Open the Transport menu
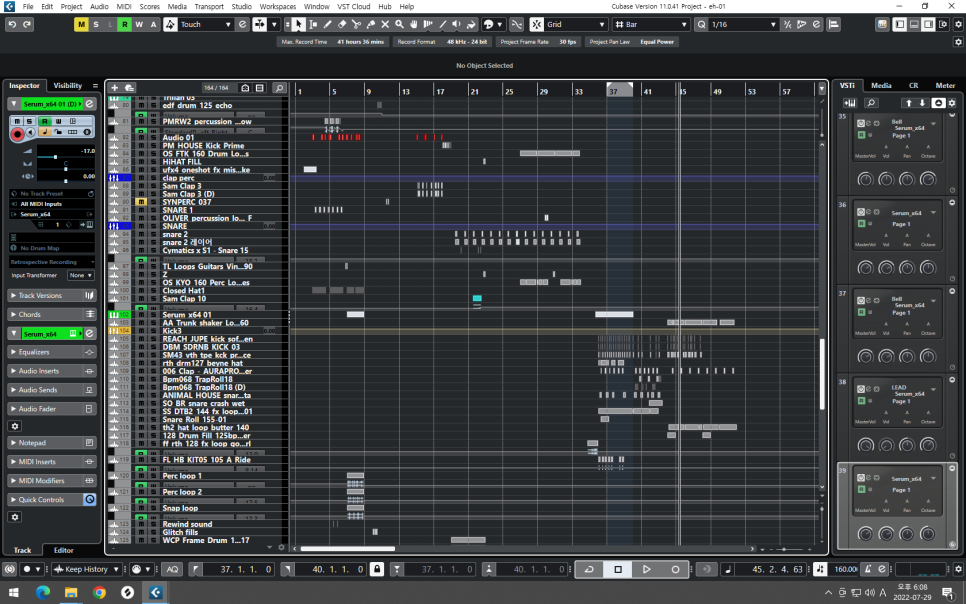 click(209, 7)
